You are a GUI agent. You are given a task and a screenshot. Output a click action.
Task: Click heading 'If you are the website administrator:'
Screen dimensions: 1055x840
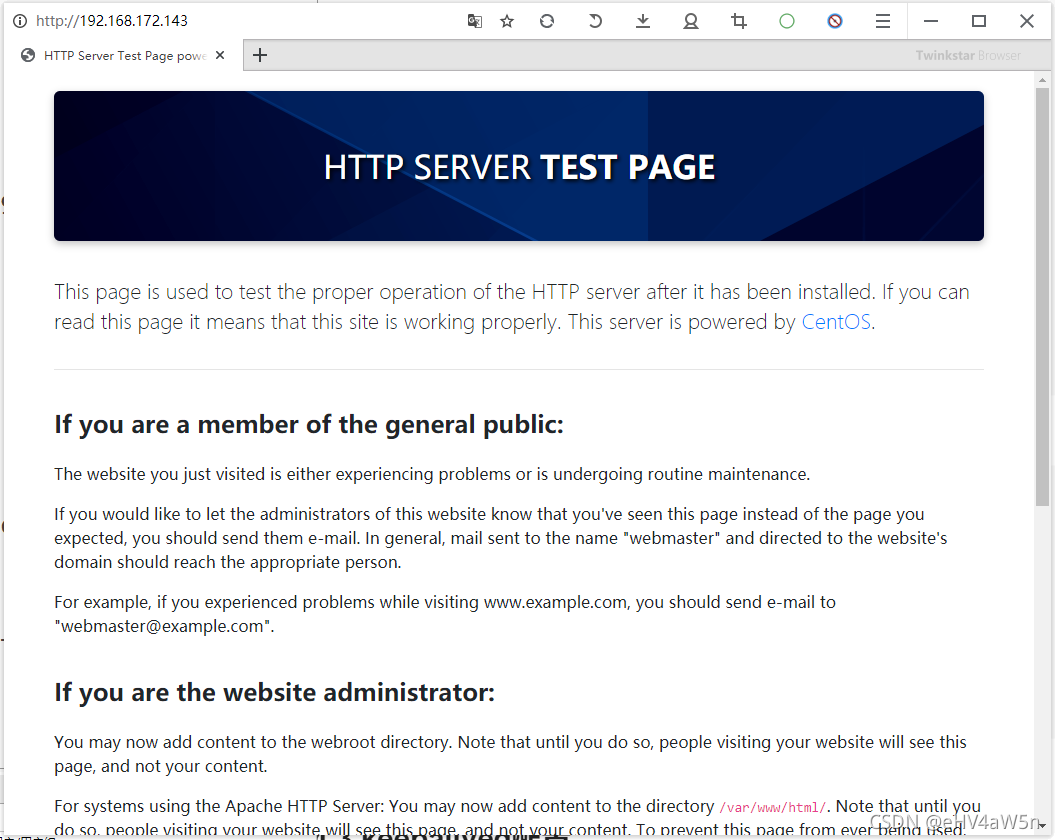[x=275, y=693]
